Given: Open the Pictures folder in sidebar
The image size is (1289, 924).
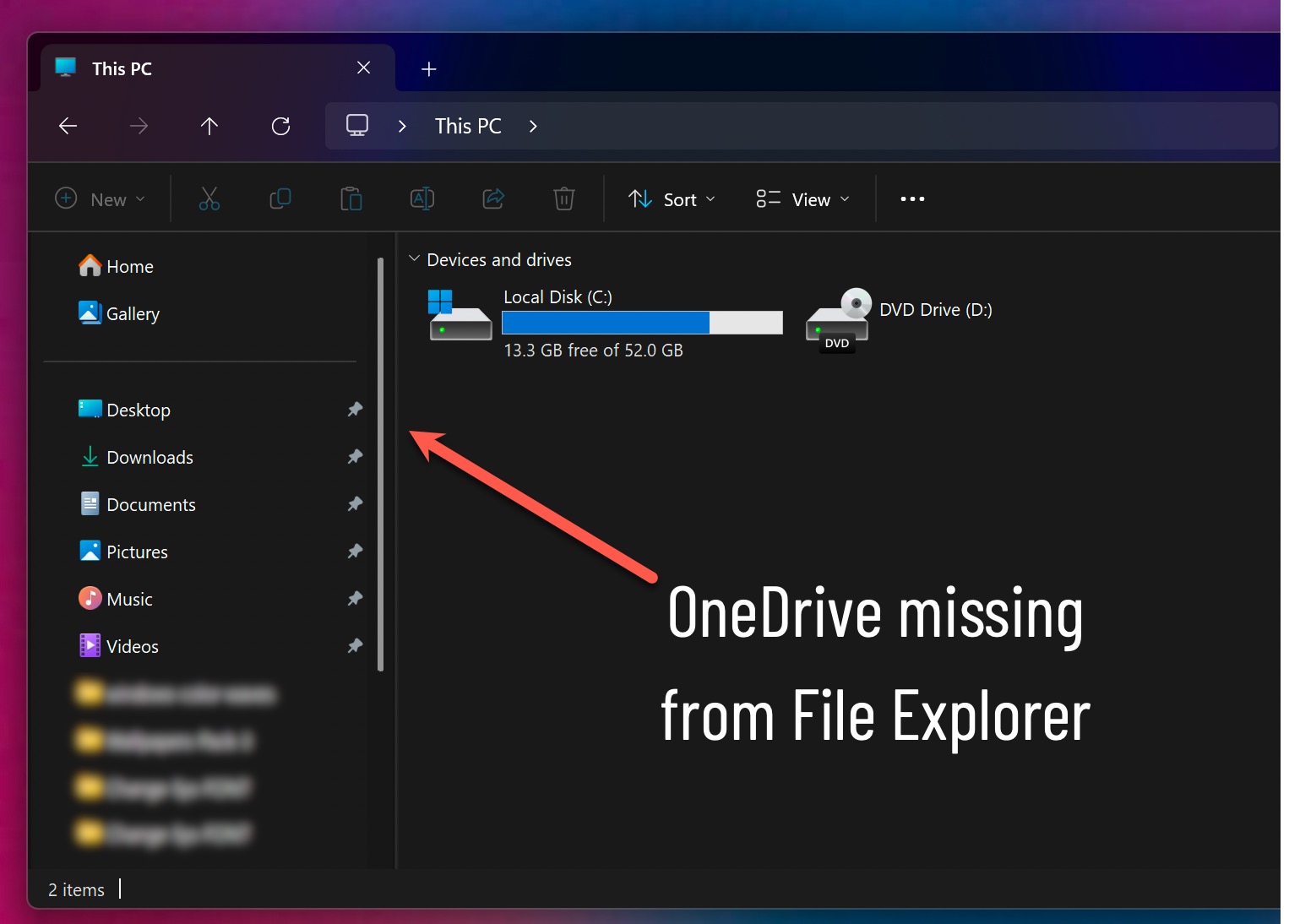Looking at the screenshot, I should 123,552.
